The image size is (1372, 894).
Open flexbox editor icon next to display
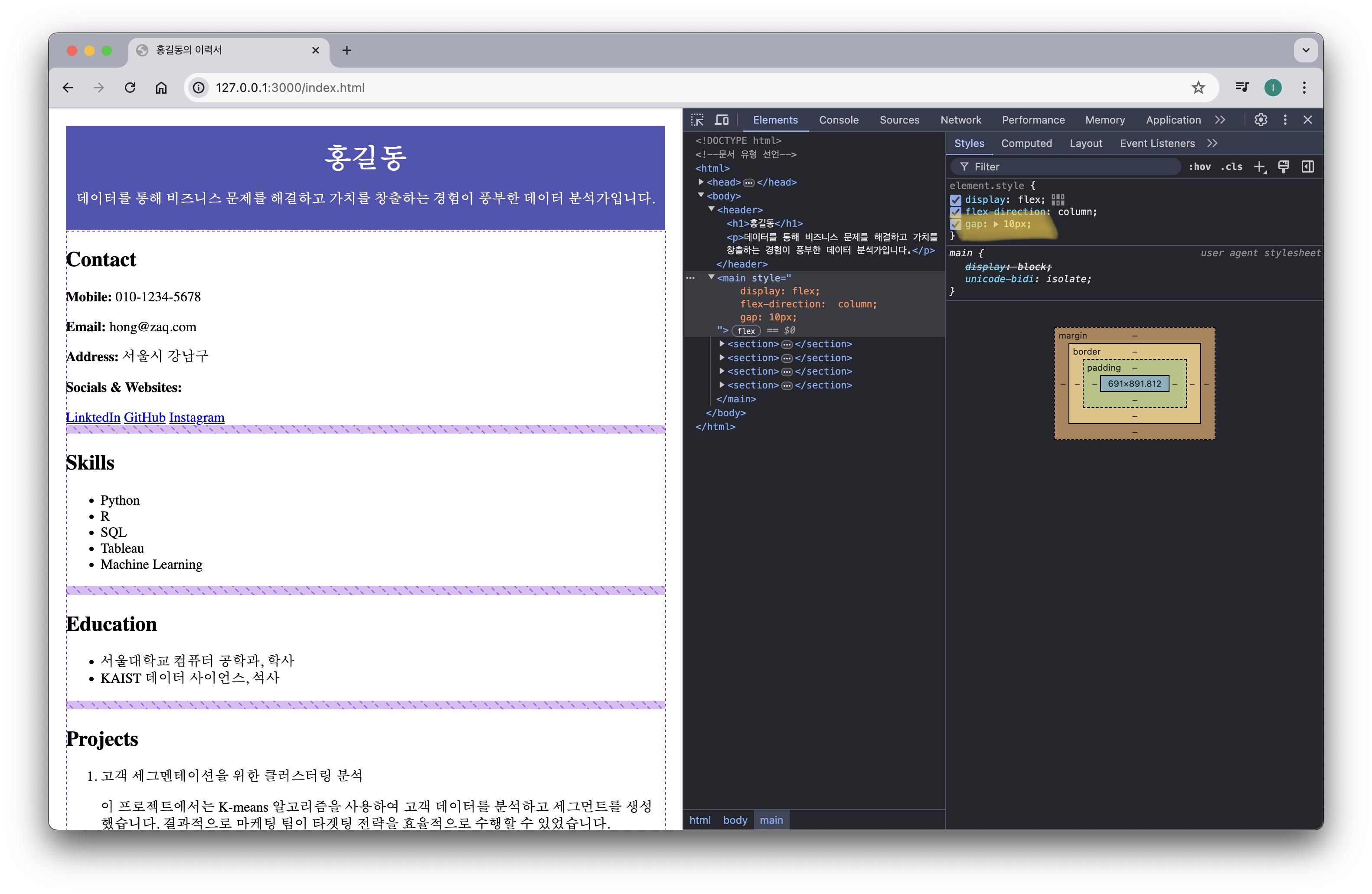click(x=1058, y=199)
